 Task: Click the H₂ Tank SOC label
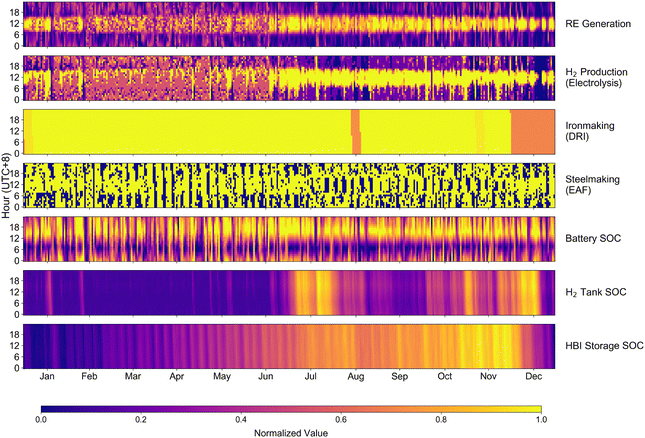[596, 292]
